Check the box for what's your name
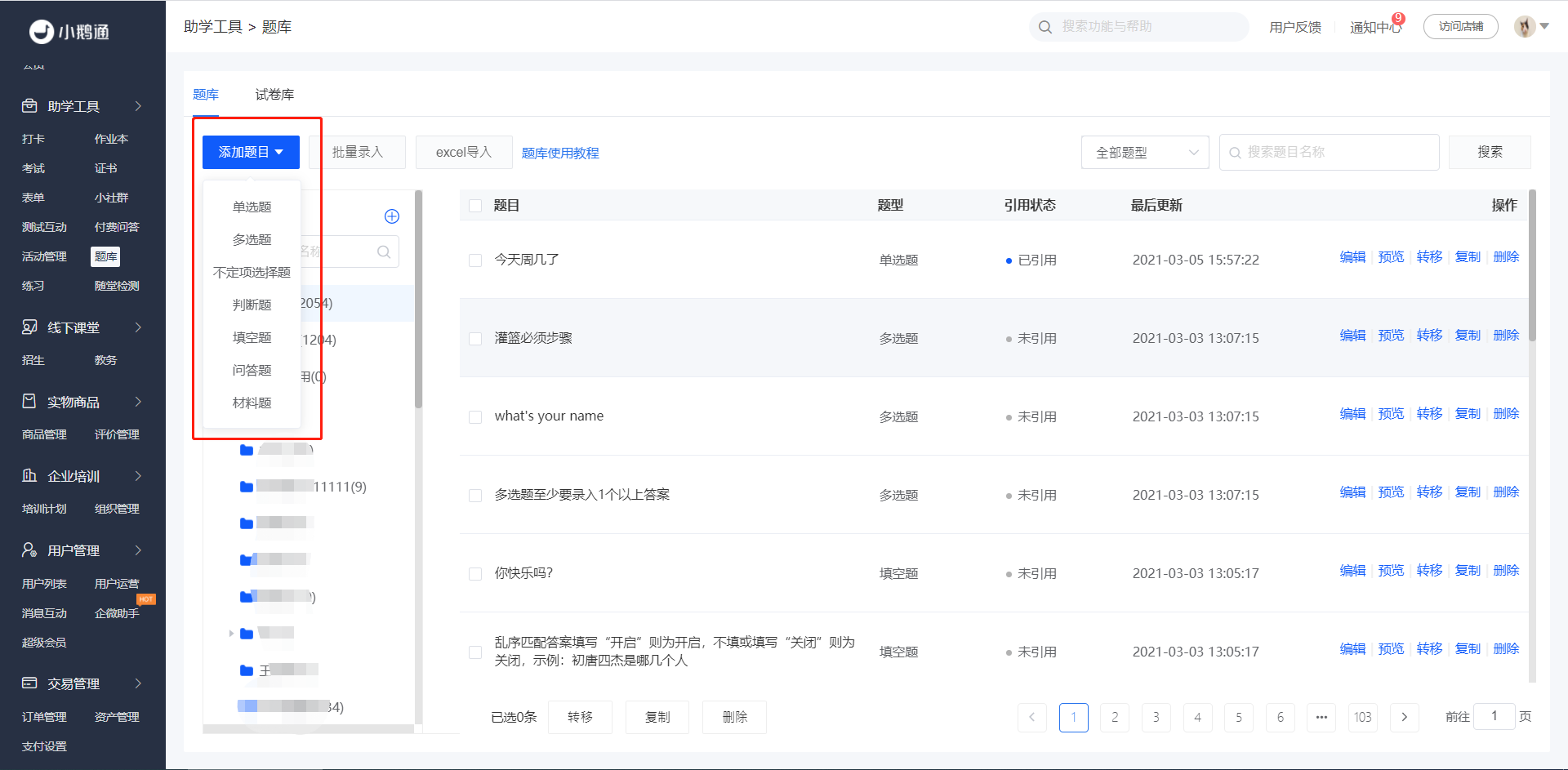Screen dimensions: 1568x770 [x=475, y=417]
